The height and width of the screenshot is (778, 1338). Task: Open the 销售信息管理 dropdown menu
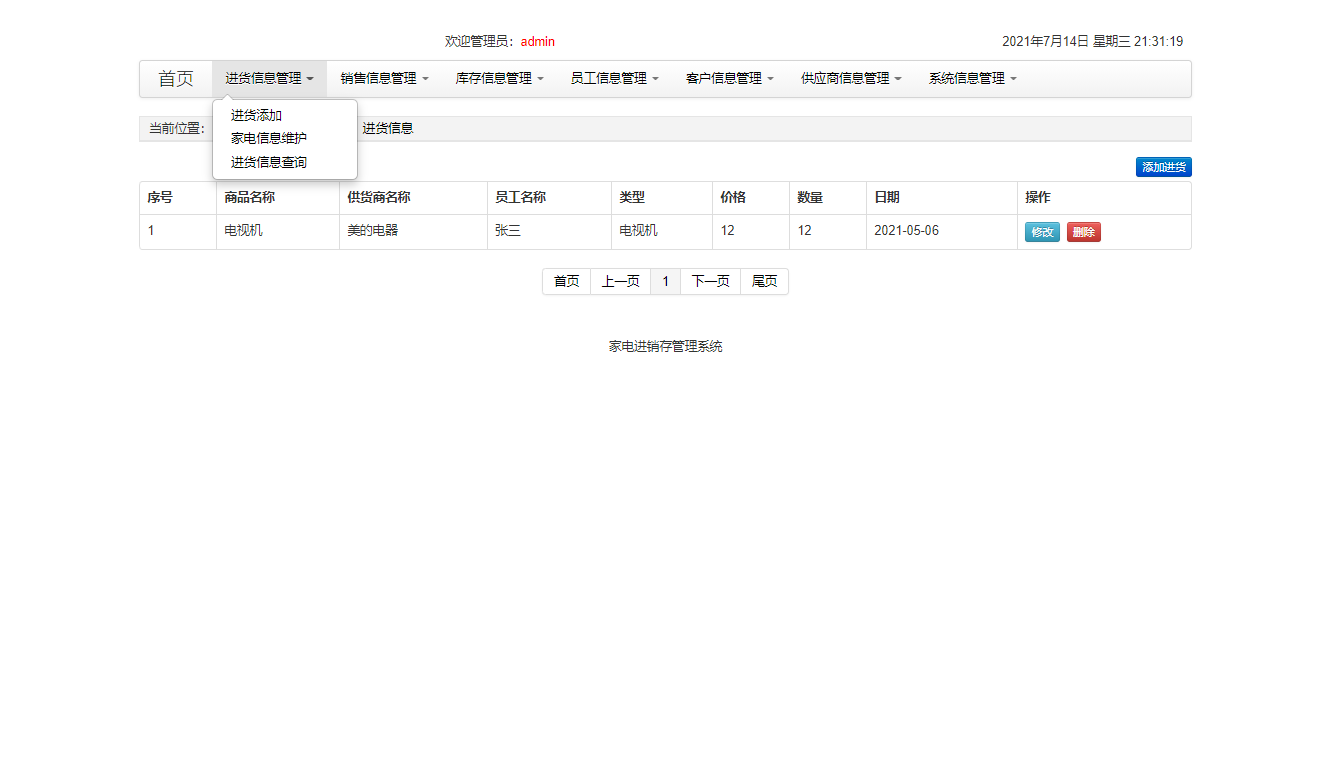[x=382, y=78]
